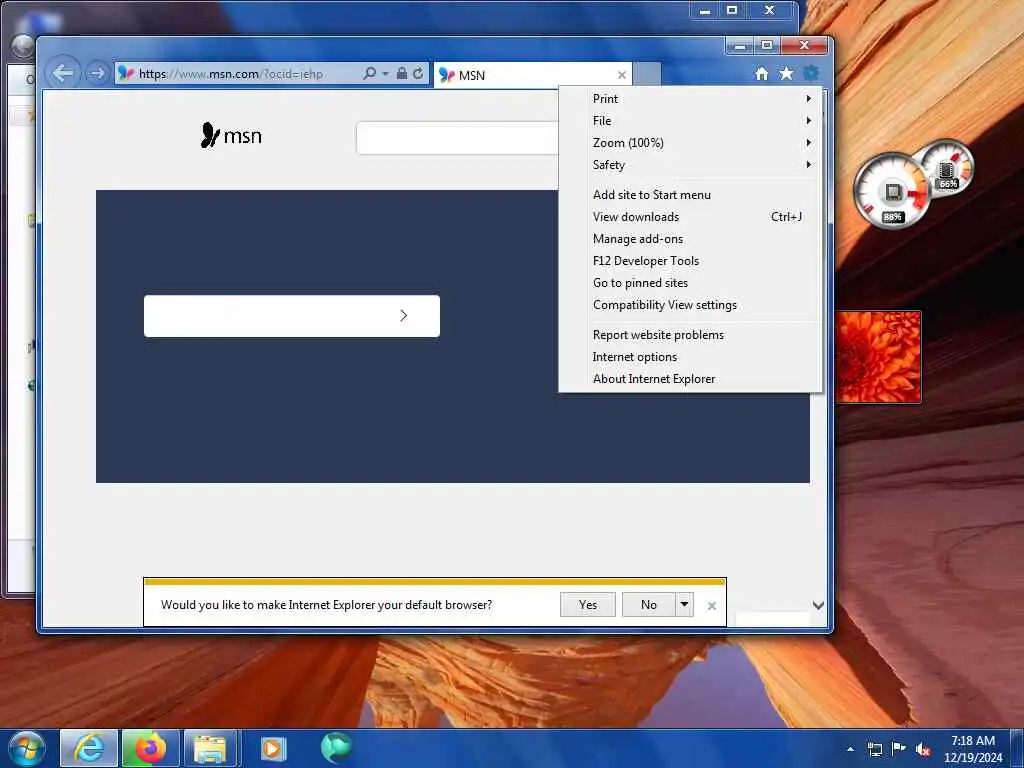Select the MSN tab
1024x768 pixels.
click(532, 75)
